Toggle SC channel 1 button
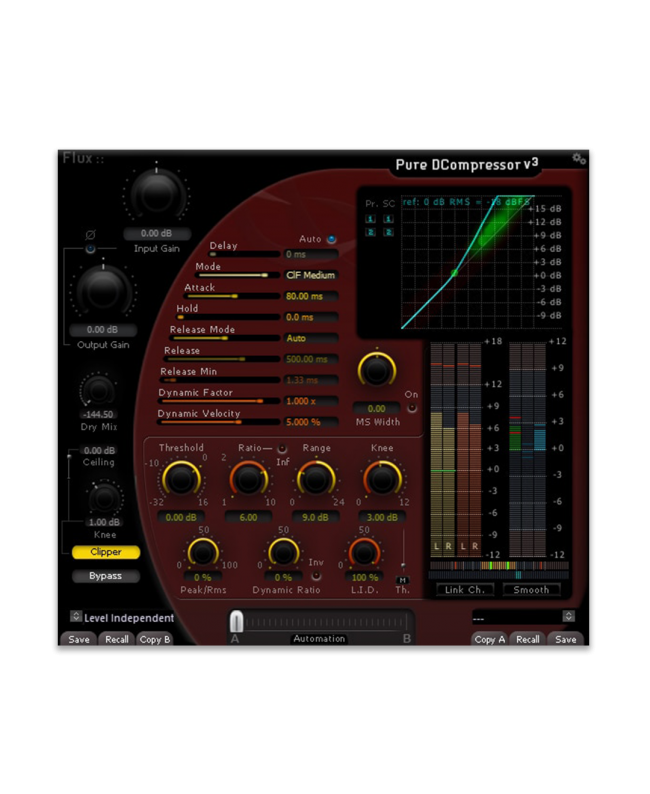The width and height of the screenshot is (650, 794). [x=388, y=219]
